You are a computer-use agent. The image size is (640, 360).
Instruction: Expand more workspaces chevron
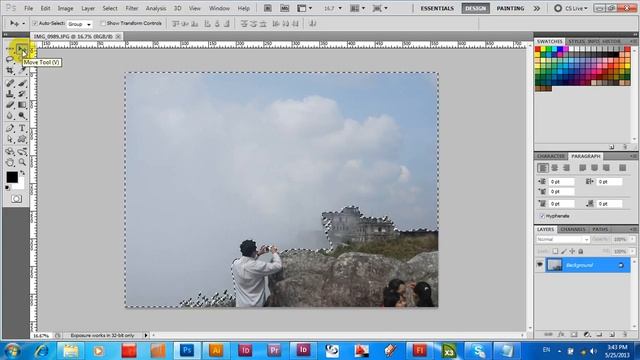[537, 8]
